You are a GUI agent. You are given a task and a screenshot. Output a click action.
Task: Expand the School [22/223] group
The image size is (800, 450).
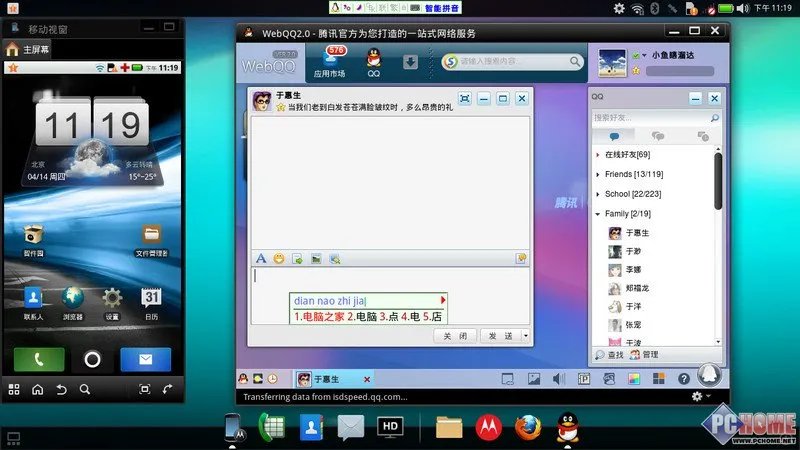click(x=633, y=194)
